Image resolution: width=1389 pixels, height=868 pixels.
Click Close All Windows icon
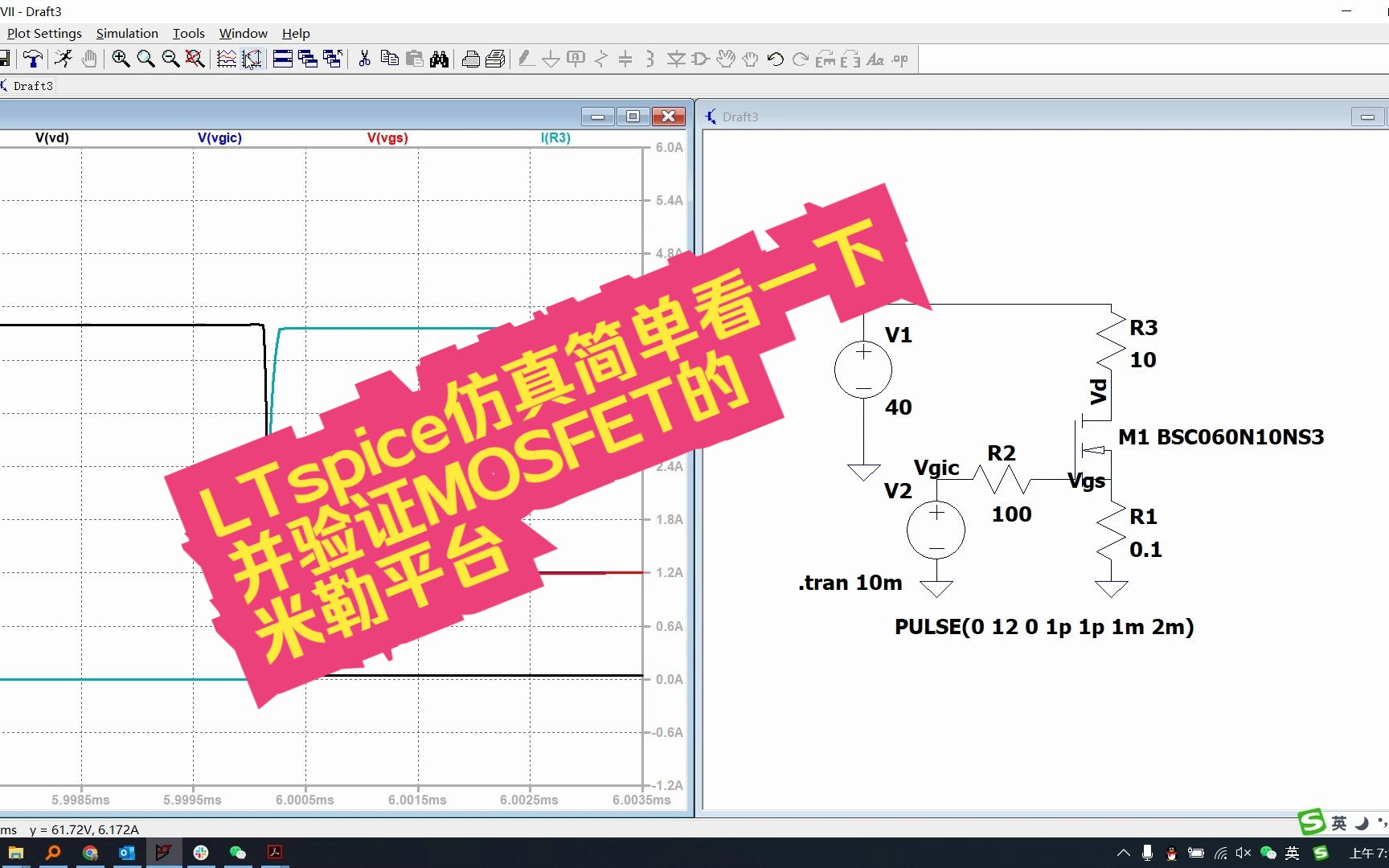click(332, 59)
